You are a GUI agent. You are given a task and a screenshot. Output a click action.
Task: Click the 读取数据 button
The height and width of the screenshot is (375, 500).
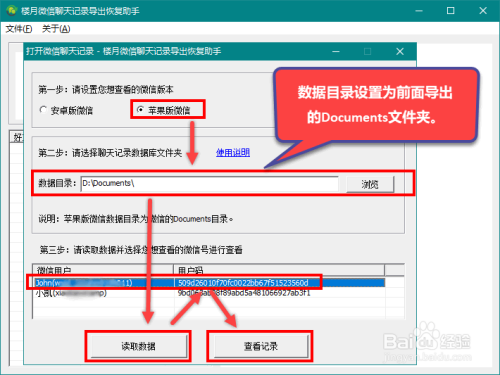(138, 346)
